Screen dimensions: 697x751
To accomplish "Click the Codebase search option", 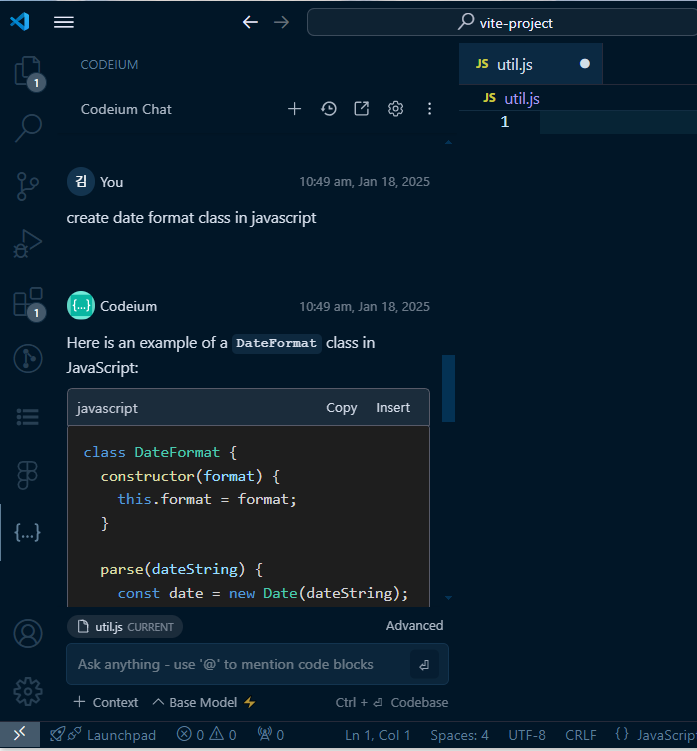I will [x=392, y=702].
